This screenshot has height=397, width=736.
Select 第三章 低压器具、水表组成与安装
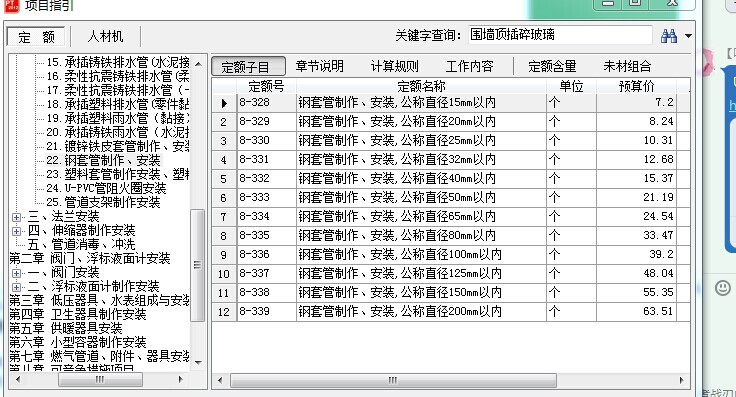[100, 300]
